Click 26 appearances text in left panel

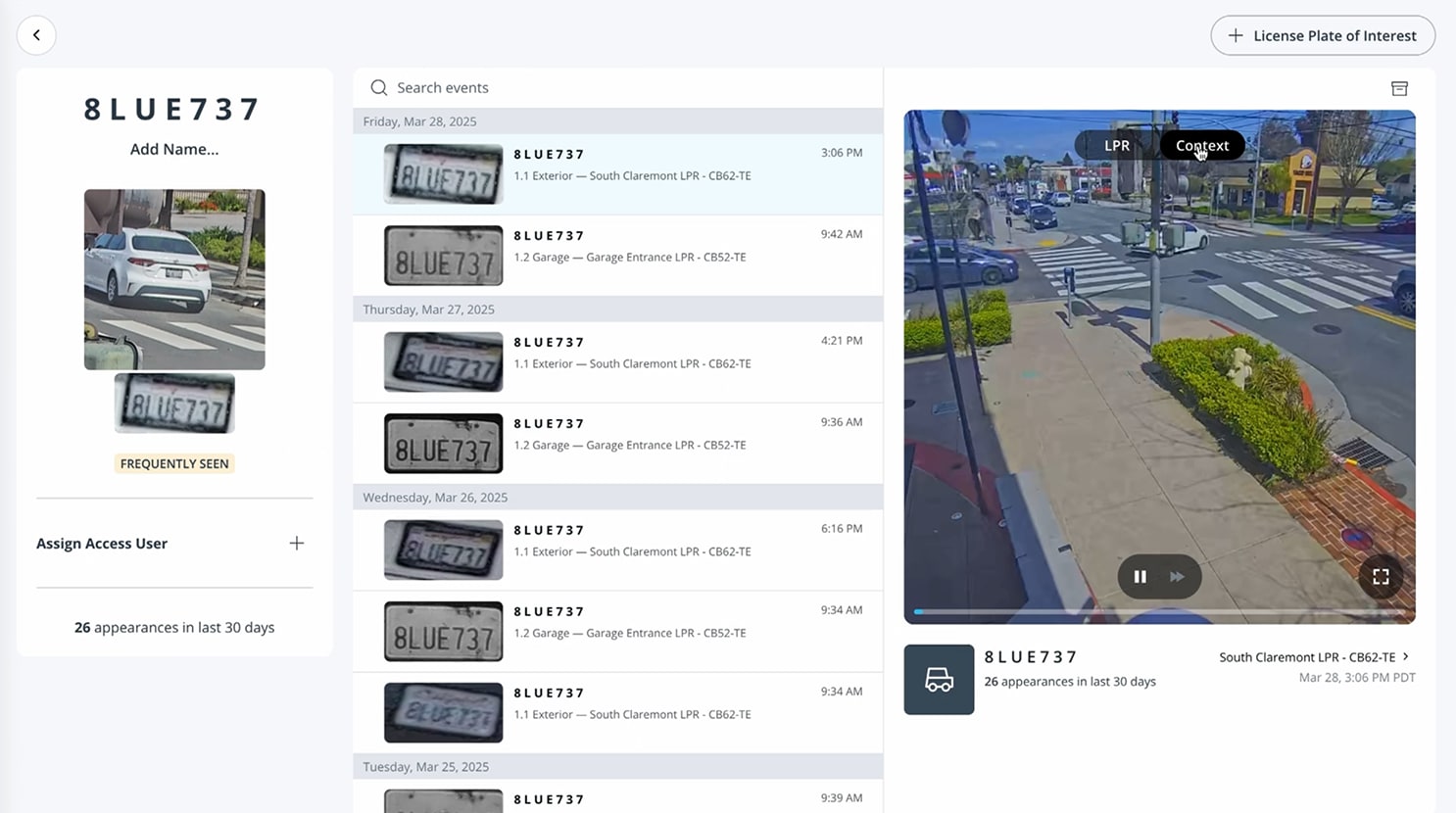[x=174, y=627]
